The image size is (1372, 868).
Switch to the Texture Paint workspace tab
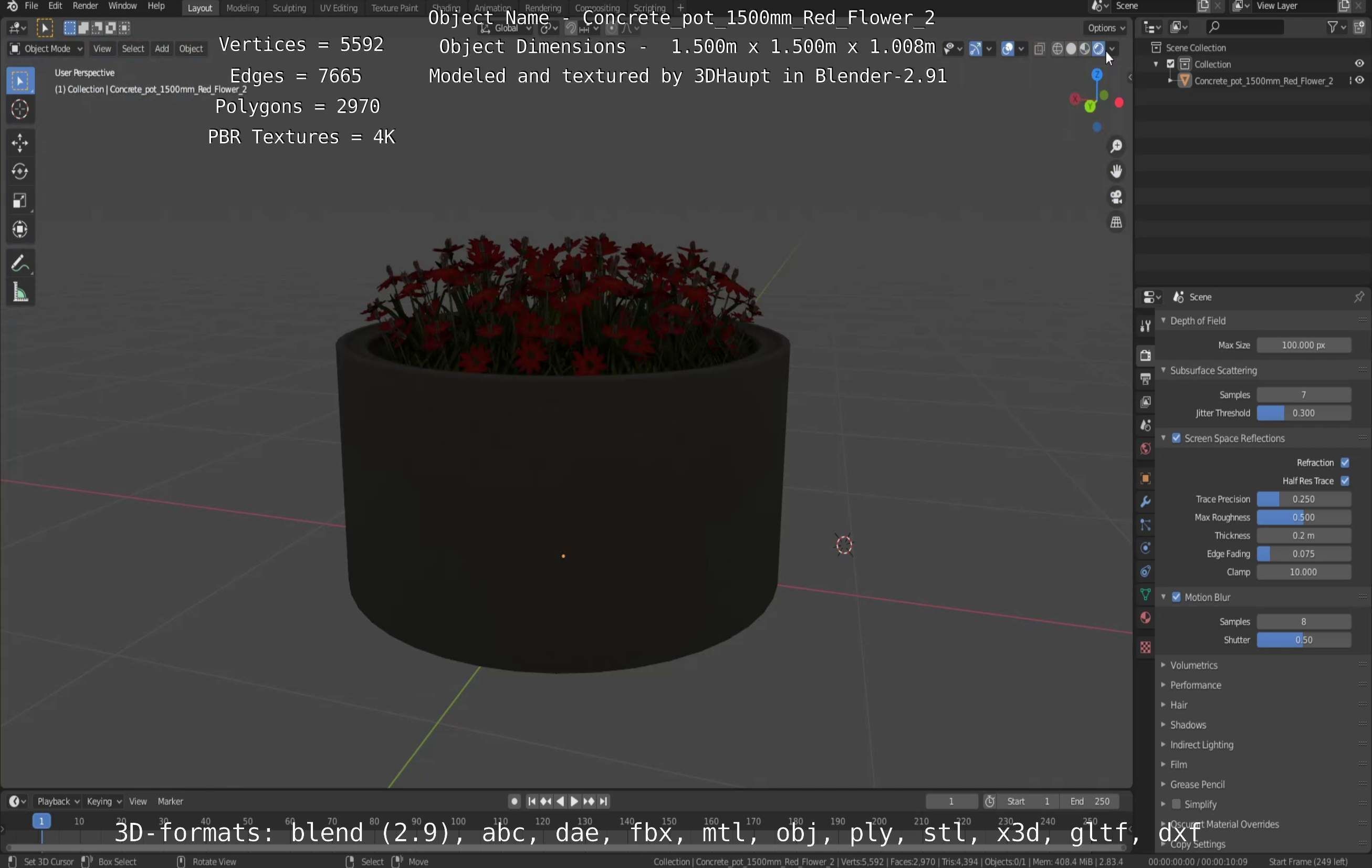(394, 8)
